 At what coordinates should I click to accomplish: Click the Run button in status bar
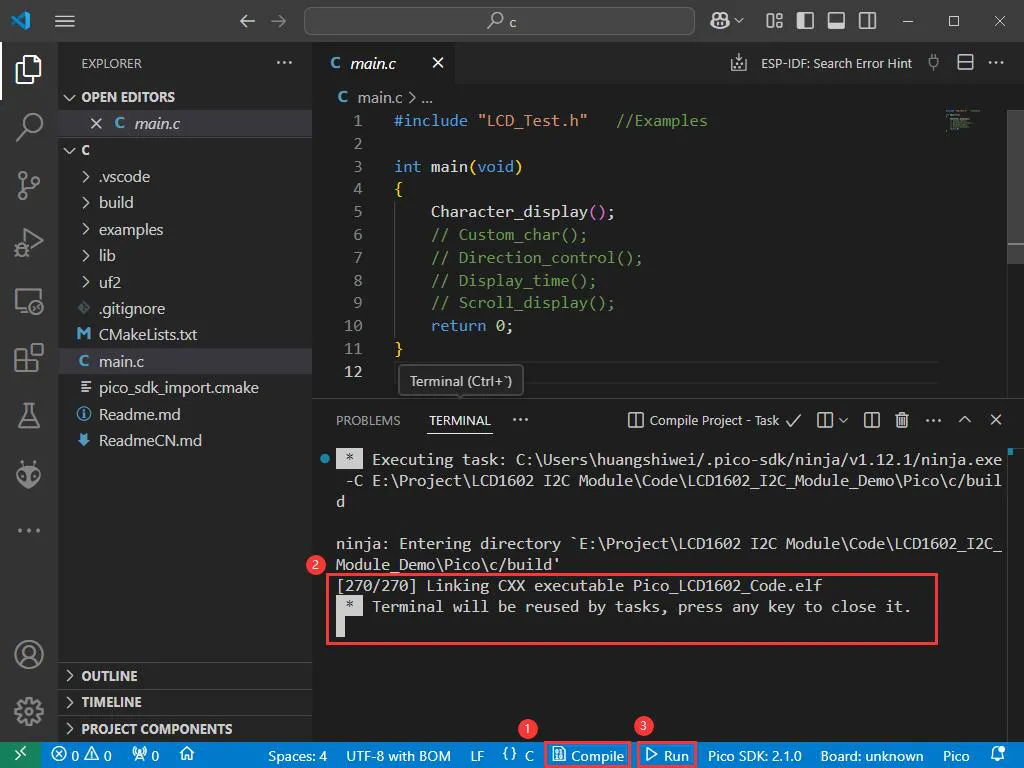[x=667, y=756]
